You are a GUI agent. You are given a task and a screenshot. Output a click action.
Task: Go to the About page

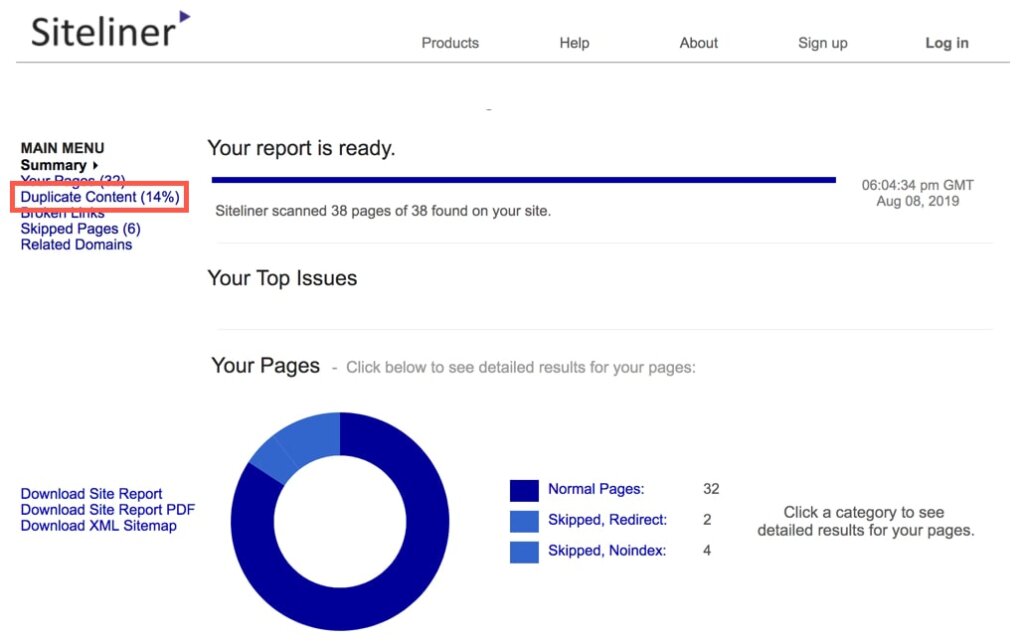[698, 43]
